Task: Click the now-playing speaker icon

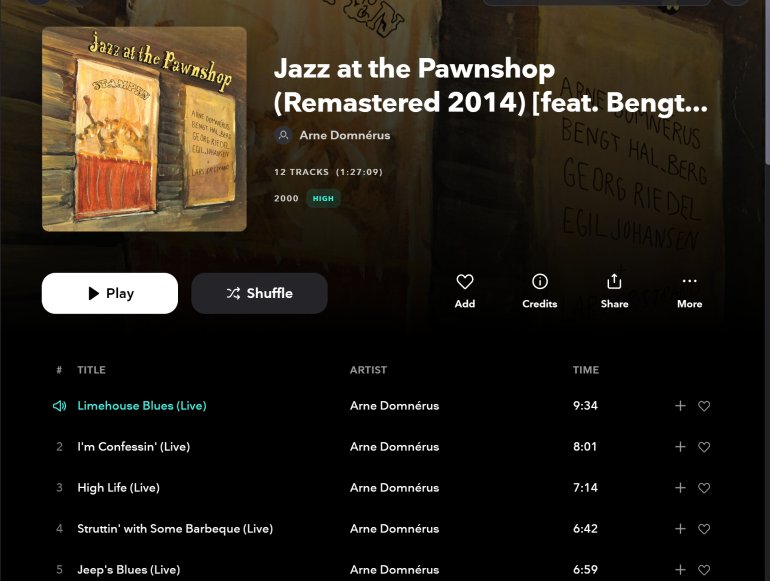Action: pyautogui.click(x=59, y=406)
